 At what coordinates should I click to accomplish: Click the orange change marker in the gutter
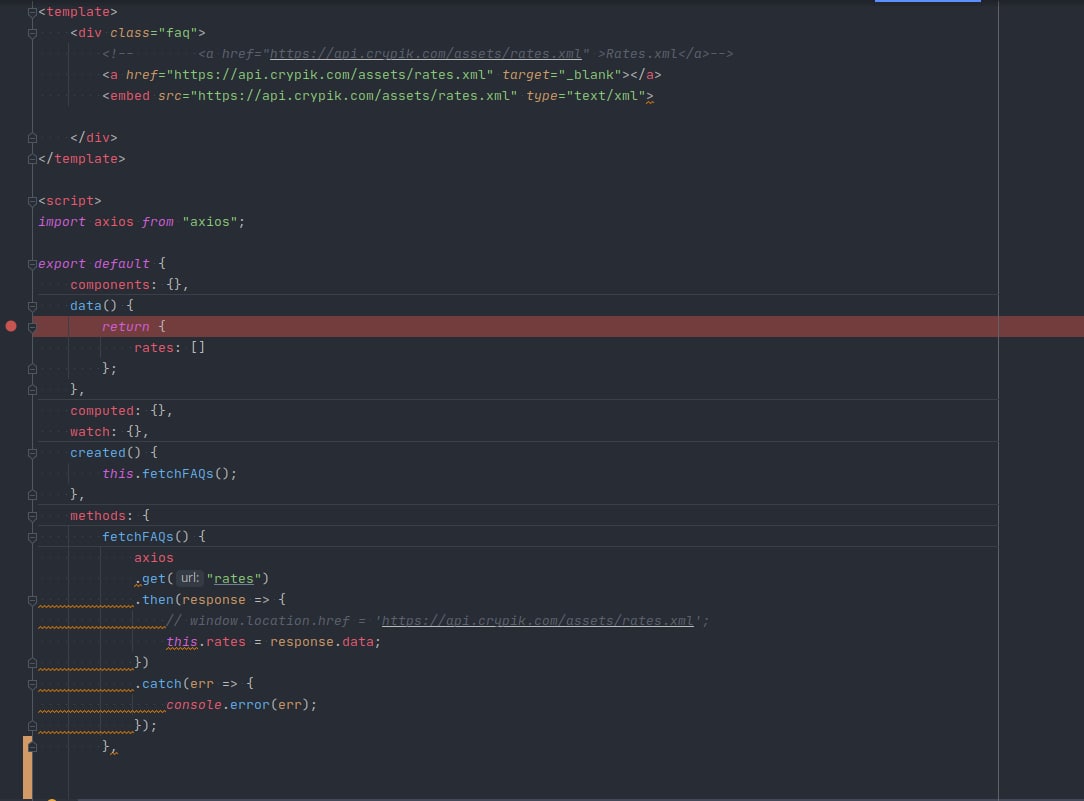[28, 767]
